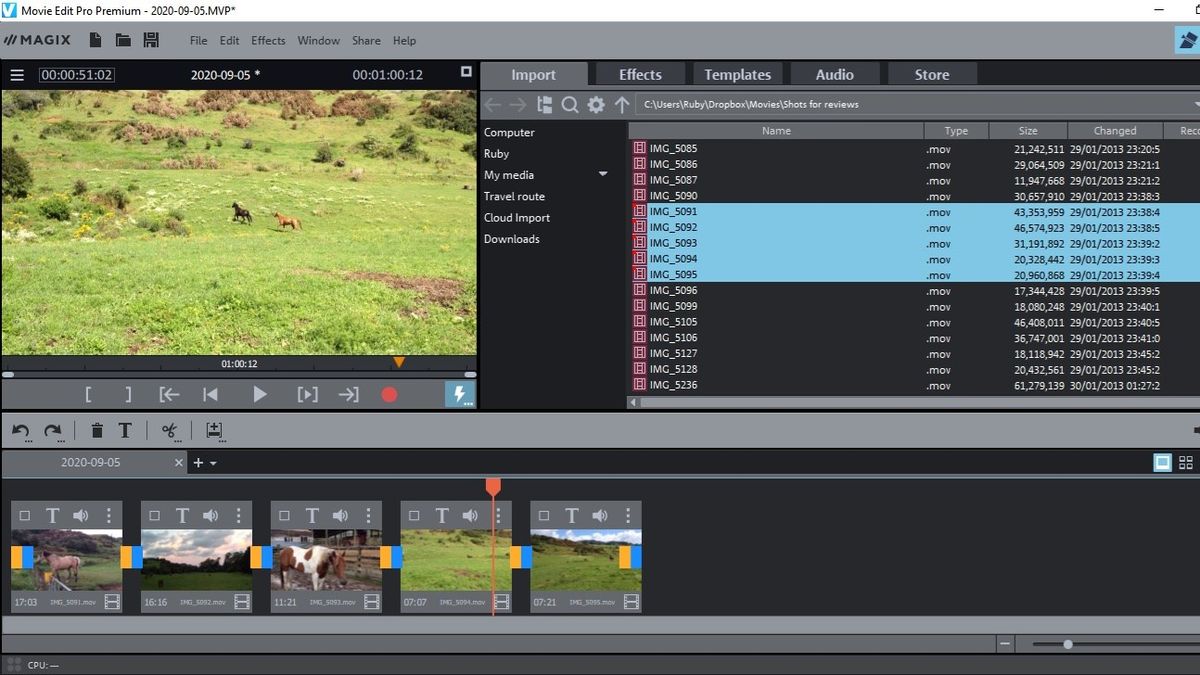Image resolution: width=1200 pixels, height=675 pixels.
Task: Open the title editor via the T icon
Action: coord(124,430)
